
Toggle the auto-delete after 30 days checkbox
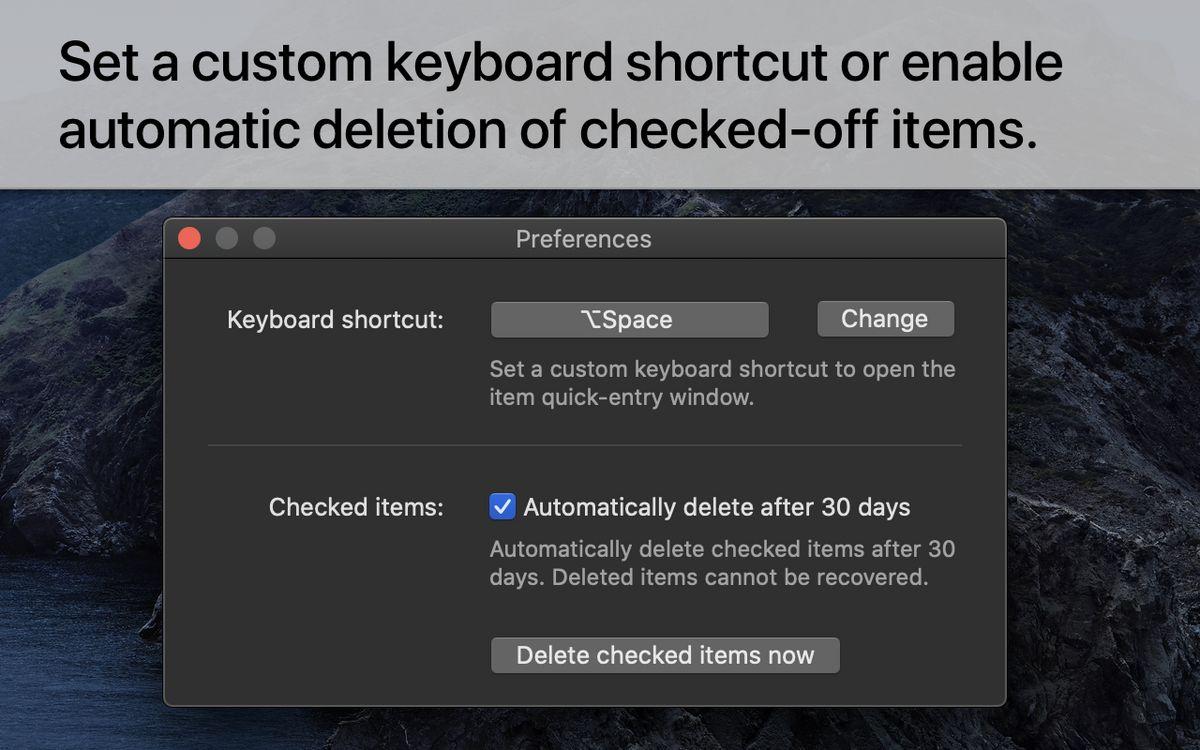pos(502,507)
